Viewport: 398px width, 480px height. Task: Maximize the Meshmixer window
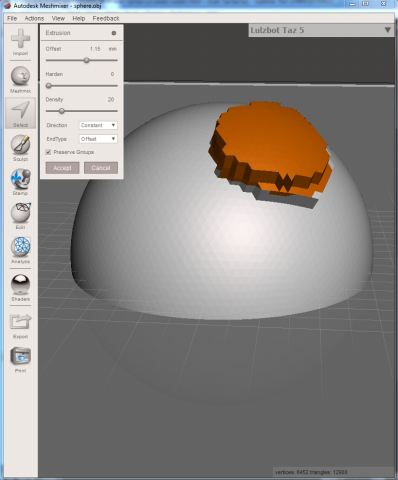coord(366,4)
